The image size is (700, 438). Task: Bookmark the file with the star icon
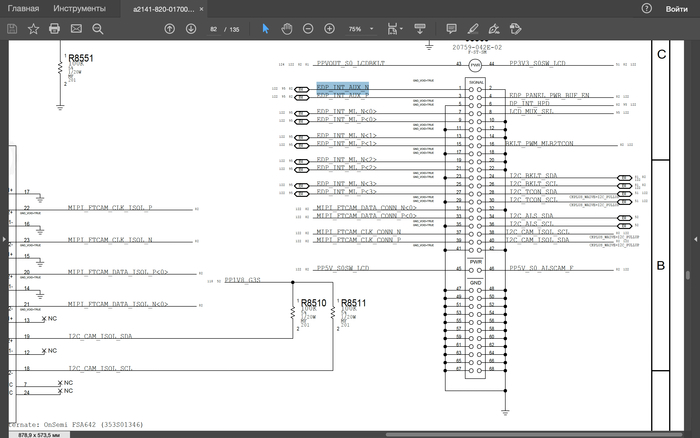(x=33, y=28)
